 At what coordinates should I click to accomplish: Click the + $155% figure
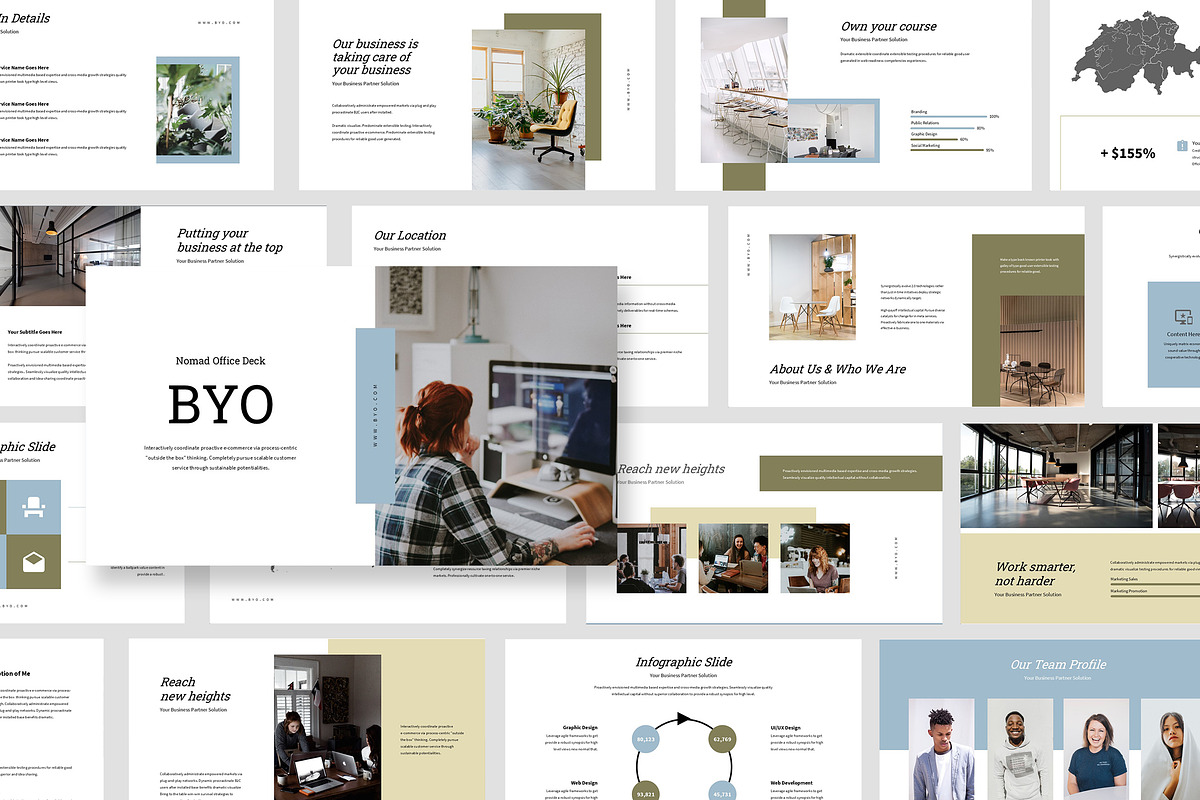pos(1127,153)
